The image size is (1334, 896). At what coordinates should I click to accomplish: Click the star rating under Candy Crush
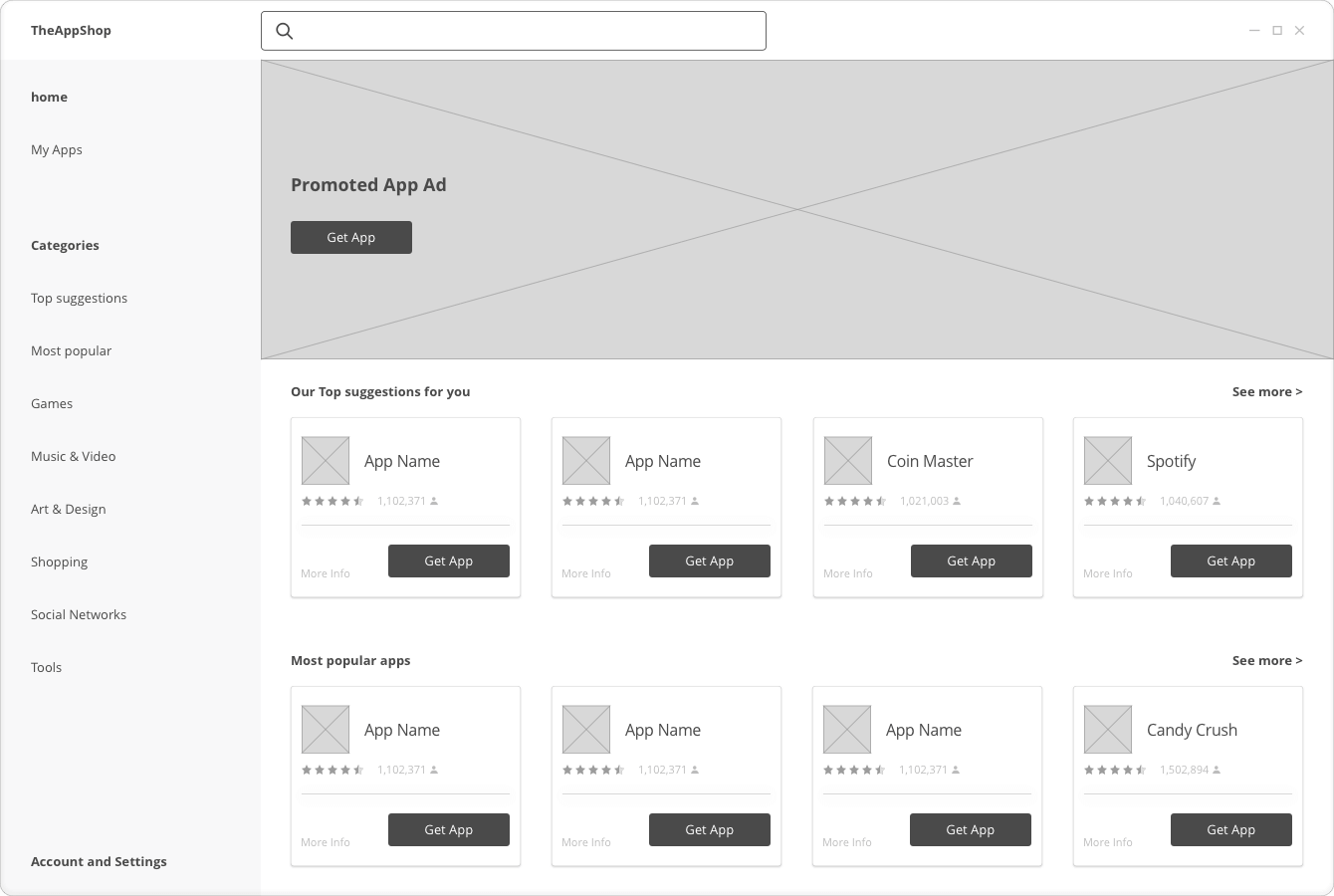click(1115, 770)
